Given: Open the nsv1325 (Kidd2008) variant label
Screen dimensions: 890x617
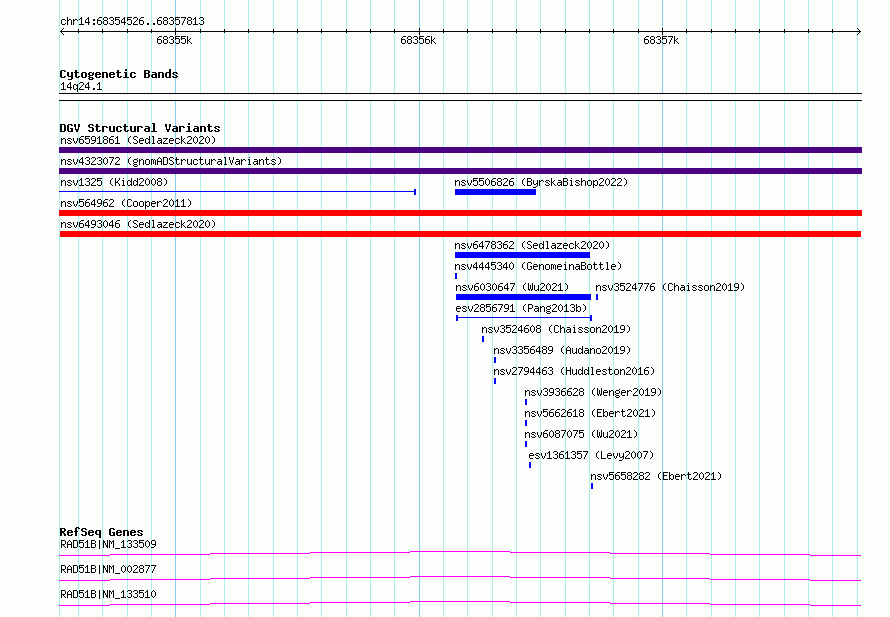Looking at the screenshot, I should tap(114, 182).
